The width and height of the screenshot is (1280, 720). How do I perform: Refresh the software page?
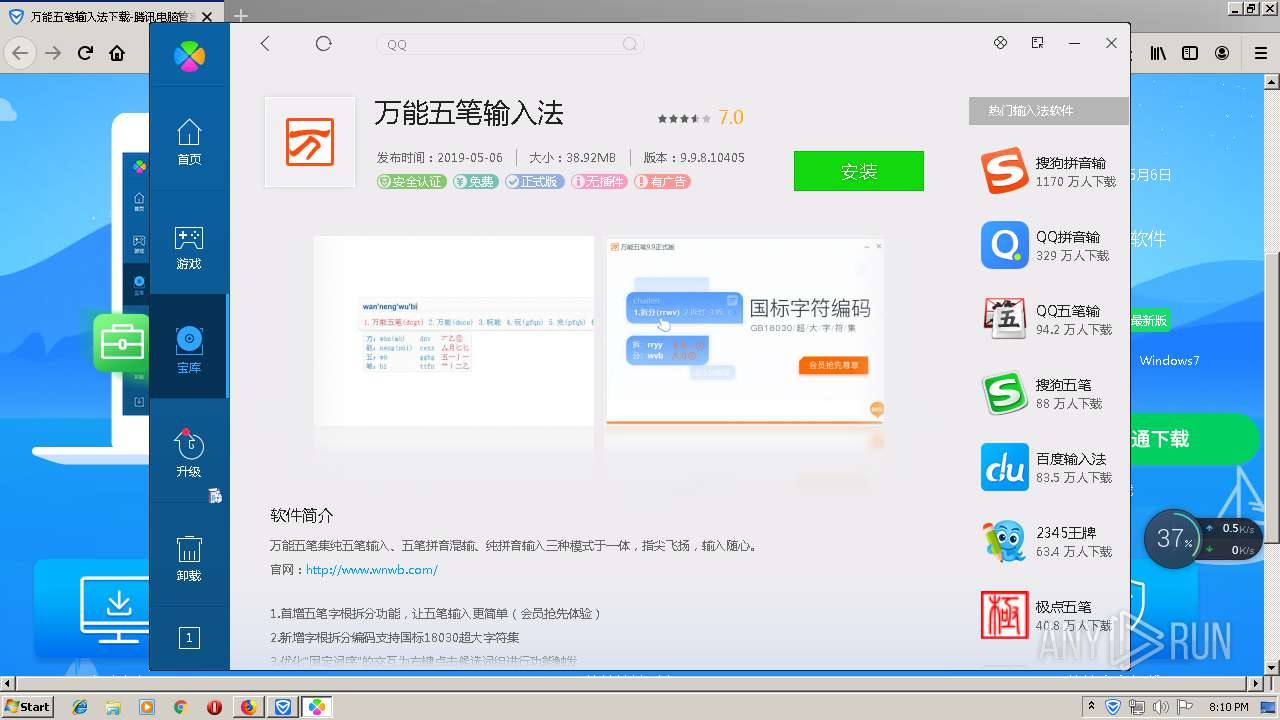tap(323, 43)
